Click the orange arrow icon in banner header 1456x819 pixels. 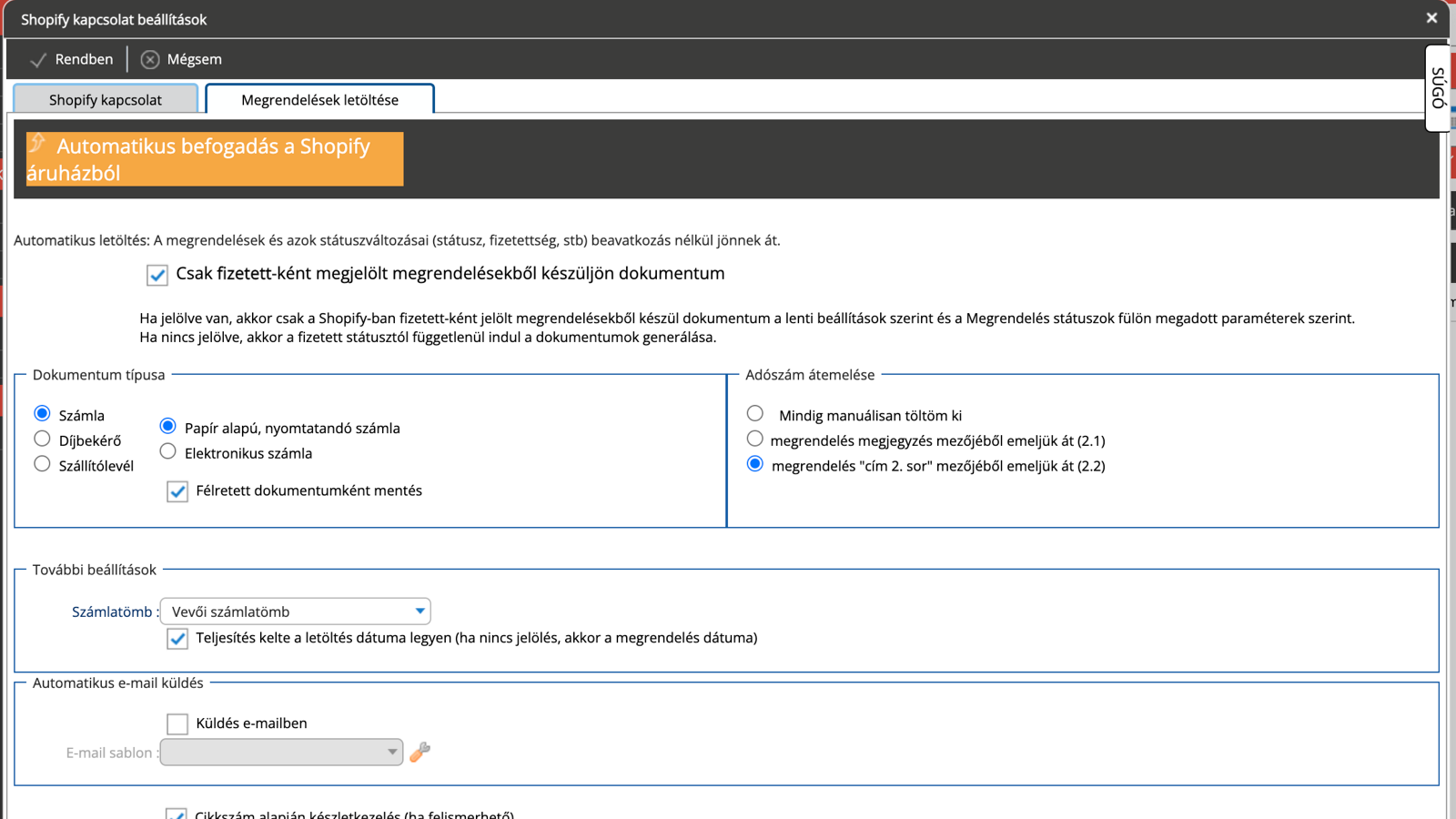tap(37, 143)
